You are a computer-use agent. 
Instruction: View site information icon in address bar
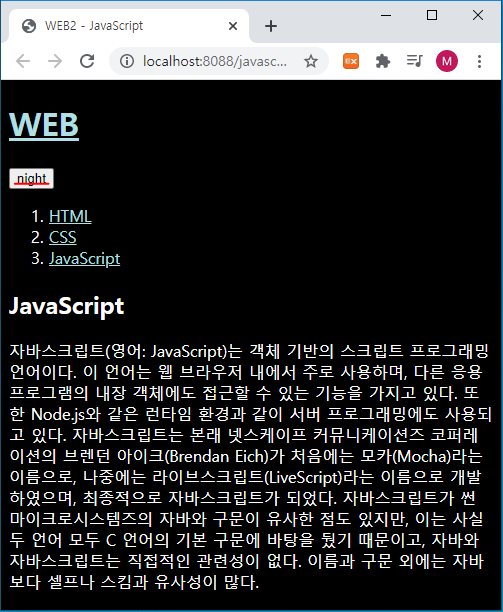[x=127, y=61]
